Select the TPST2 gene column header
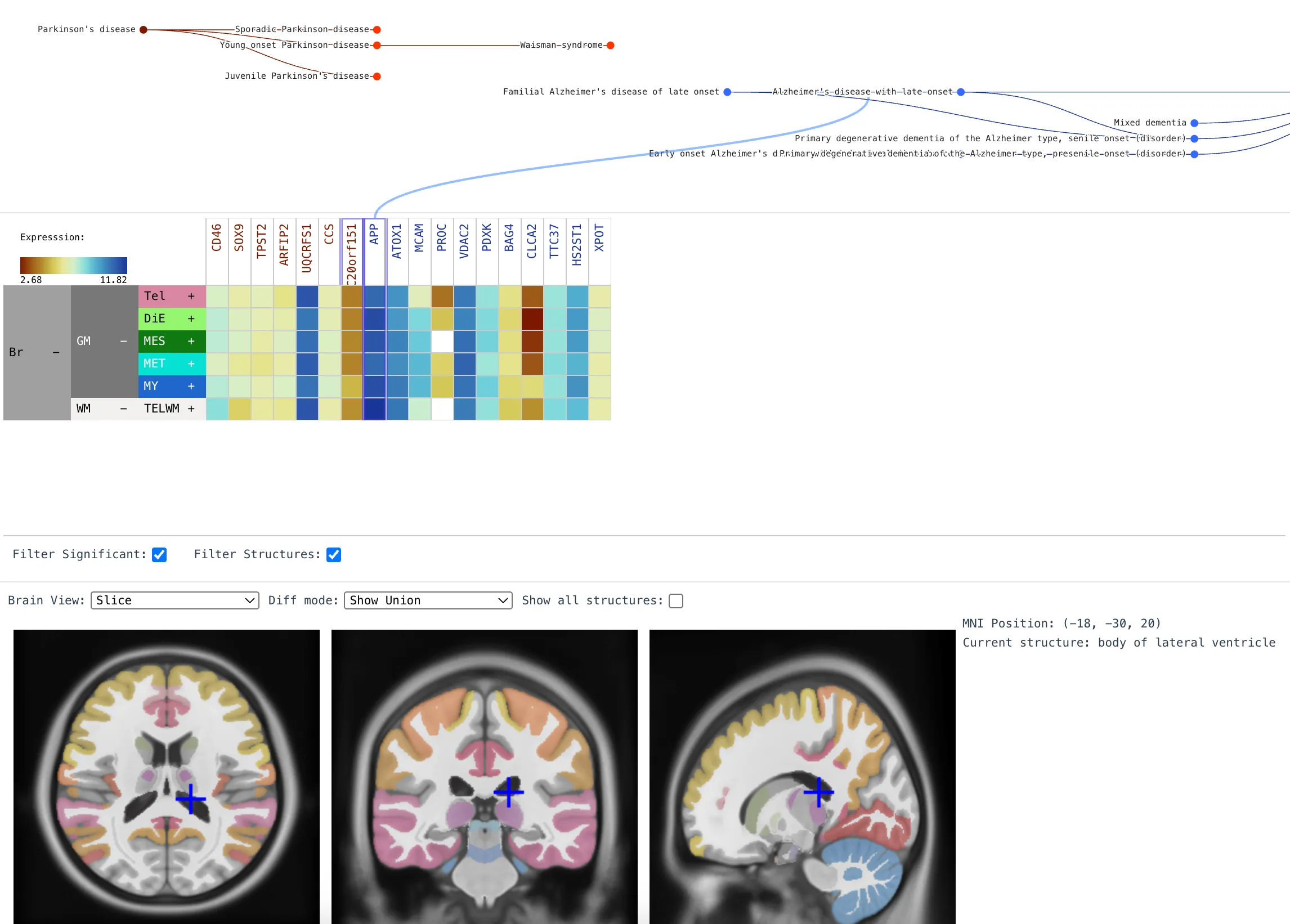This screenshot has width=1290, height=924. [262, 252]
